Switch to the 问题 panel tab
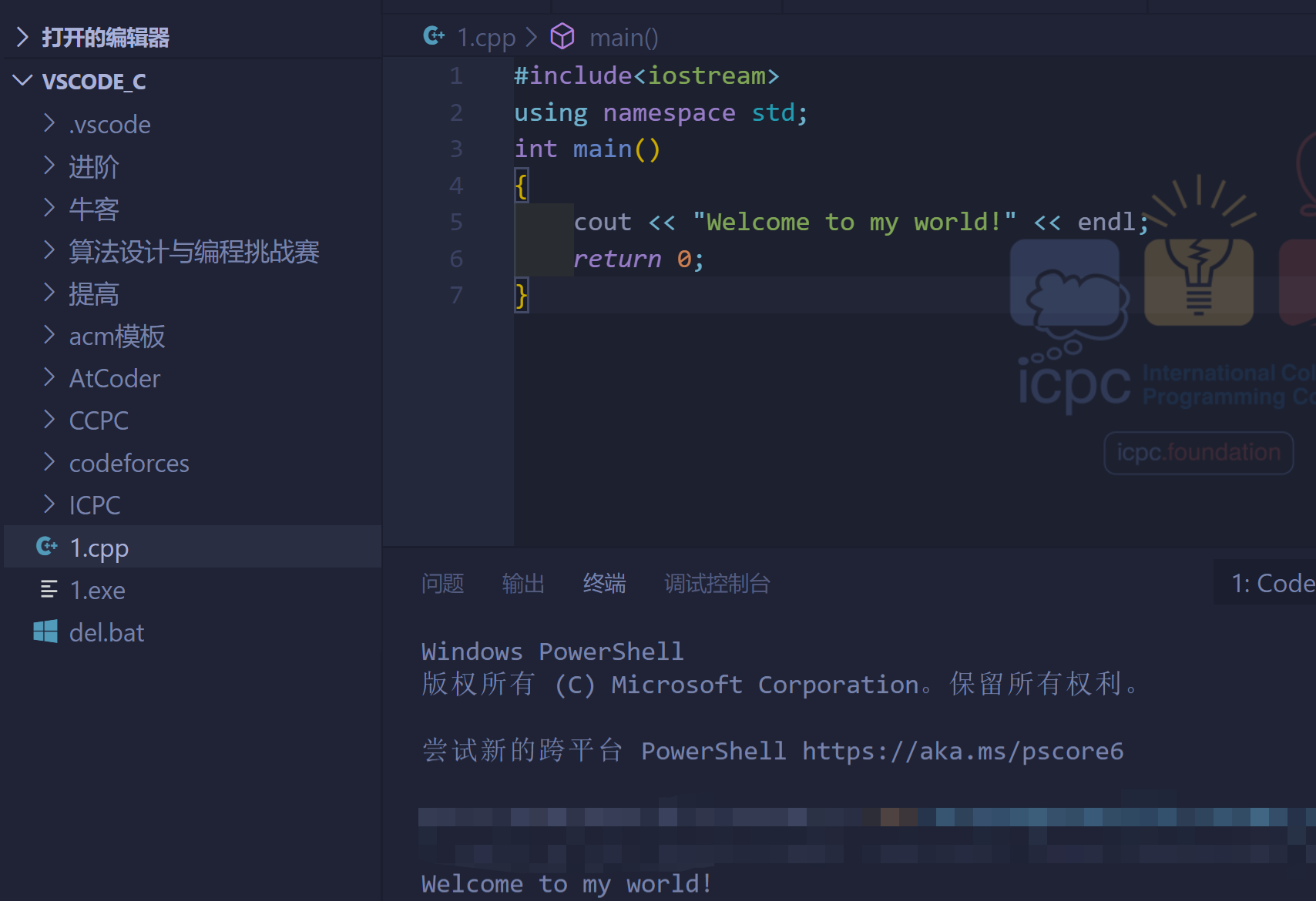1316x901 pixels. (x=443, y=583)
